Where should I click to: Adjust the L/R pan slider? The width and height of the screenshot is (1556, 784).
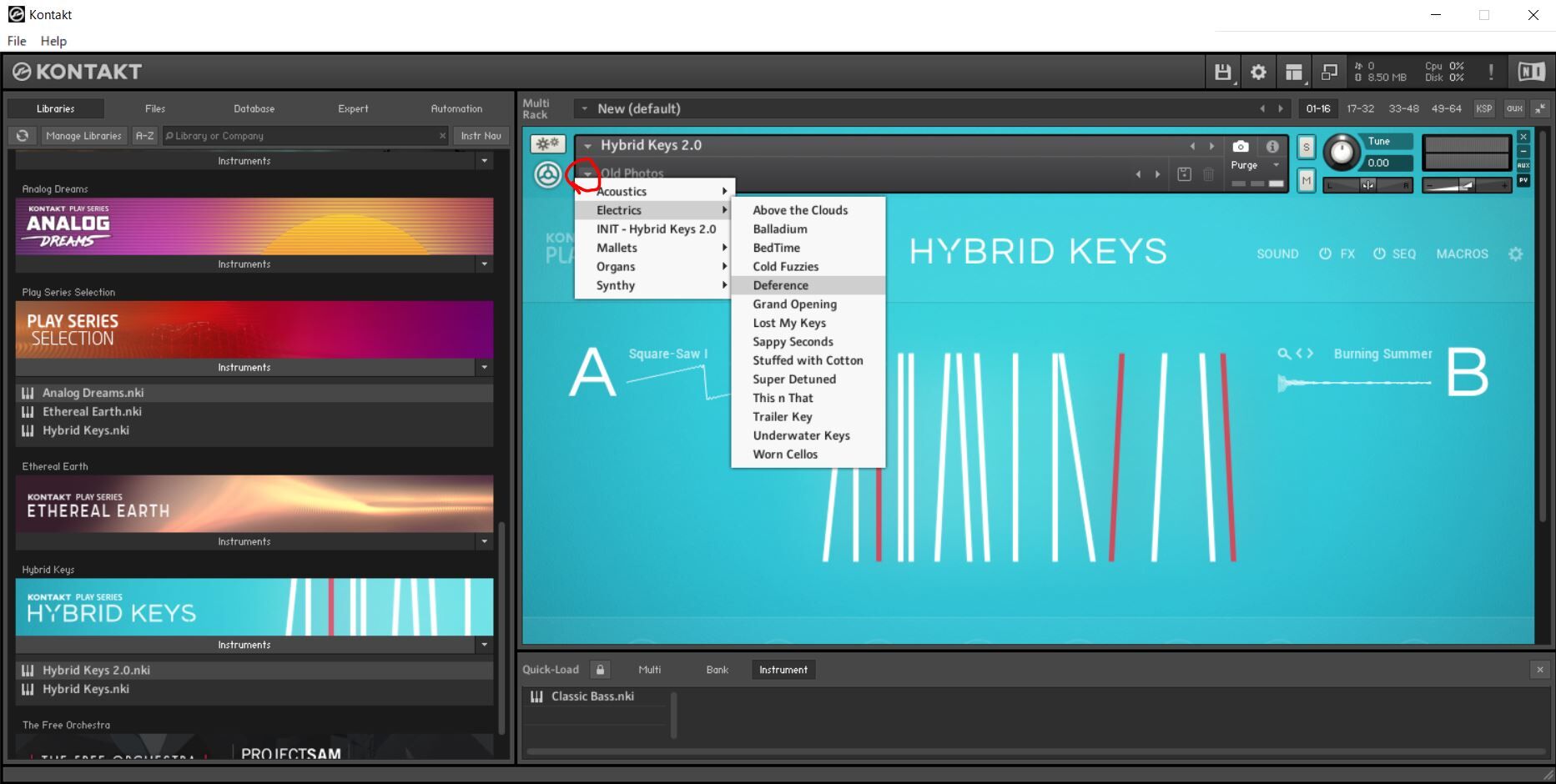pos(1368,185)
